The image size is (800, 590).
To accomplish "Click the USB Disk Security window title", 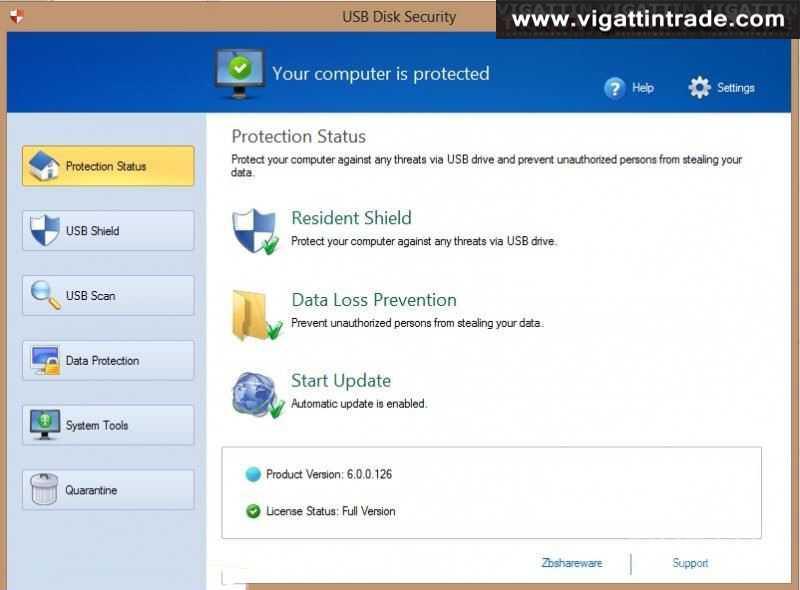I will [399, 17].
